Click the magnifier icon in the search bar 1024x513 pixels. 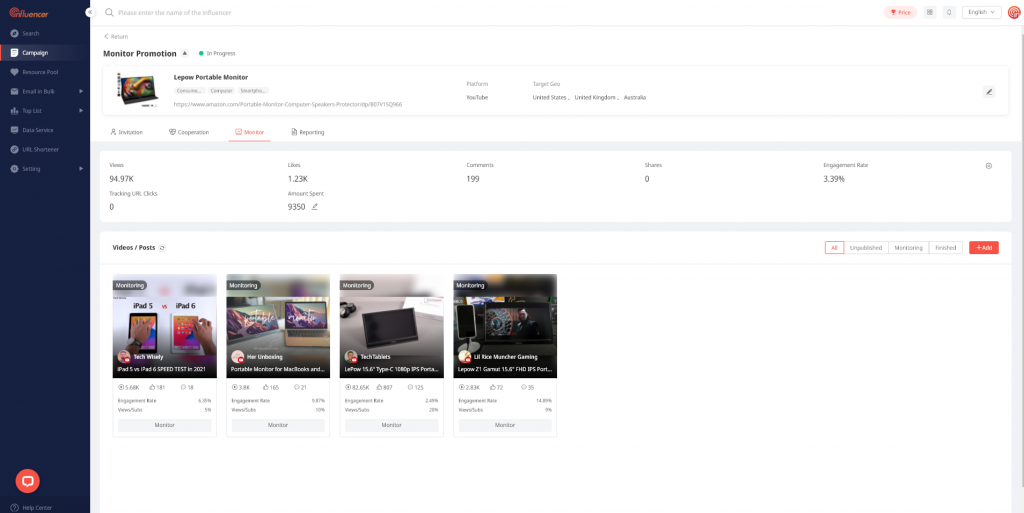109,12
